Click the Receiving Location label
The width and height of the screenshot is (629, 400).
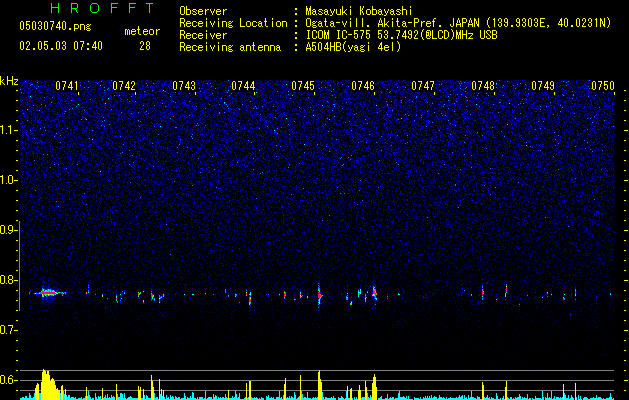pyautogui.click(x=233, y=23)
